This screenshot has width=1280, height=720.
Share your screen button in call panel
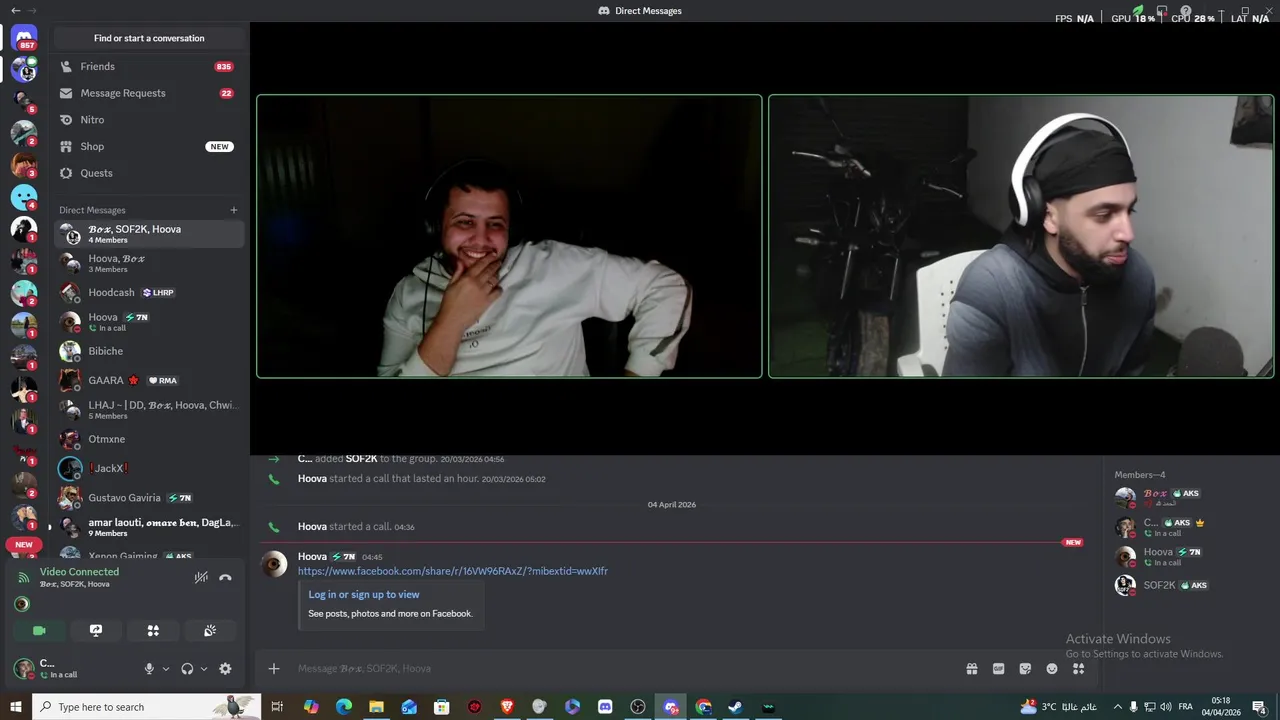click(96, 631)
